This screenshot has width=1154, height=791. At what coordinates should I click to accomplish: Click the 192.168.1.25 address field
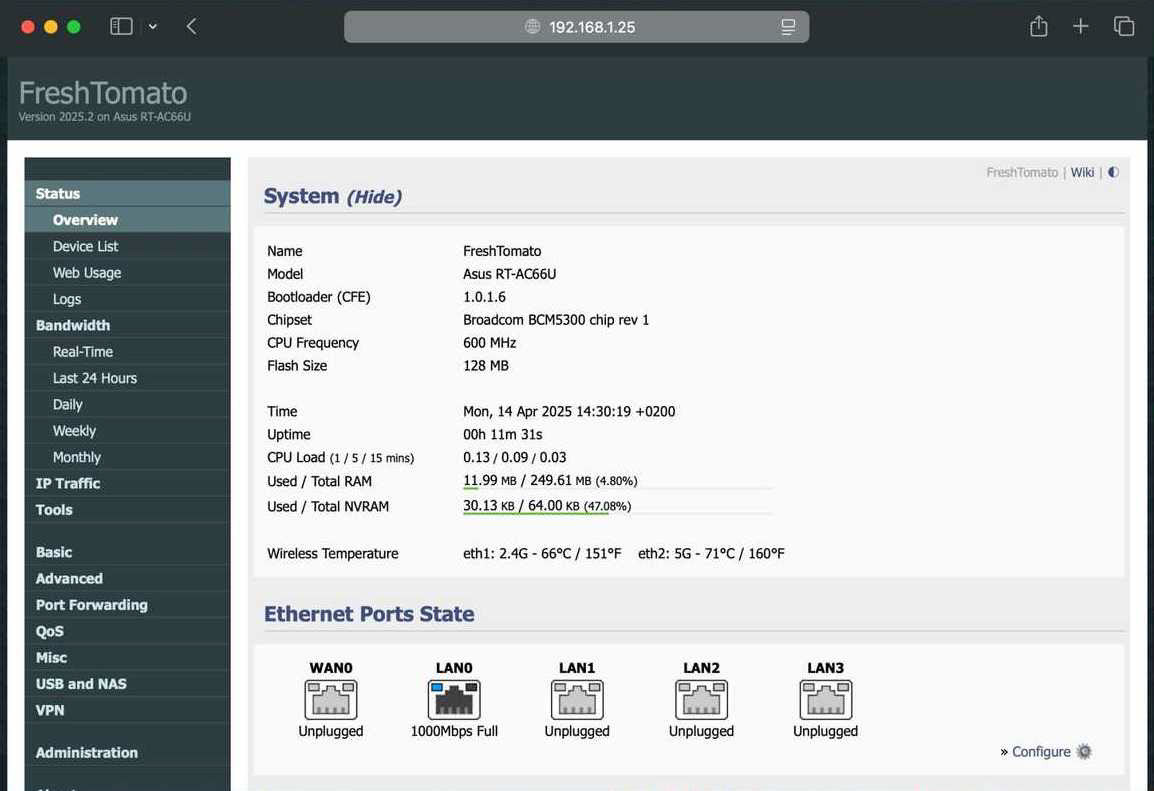coord(576,27)
